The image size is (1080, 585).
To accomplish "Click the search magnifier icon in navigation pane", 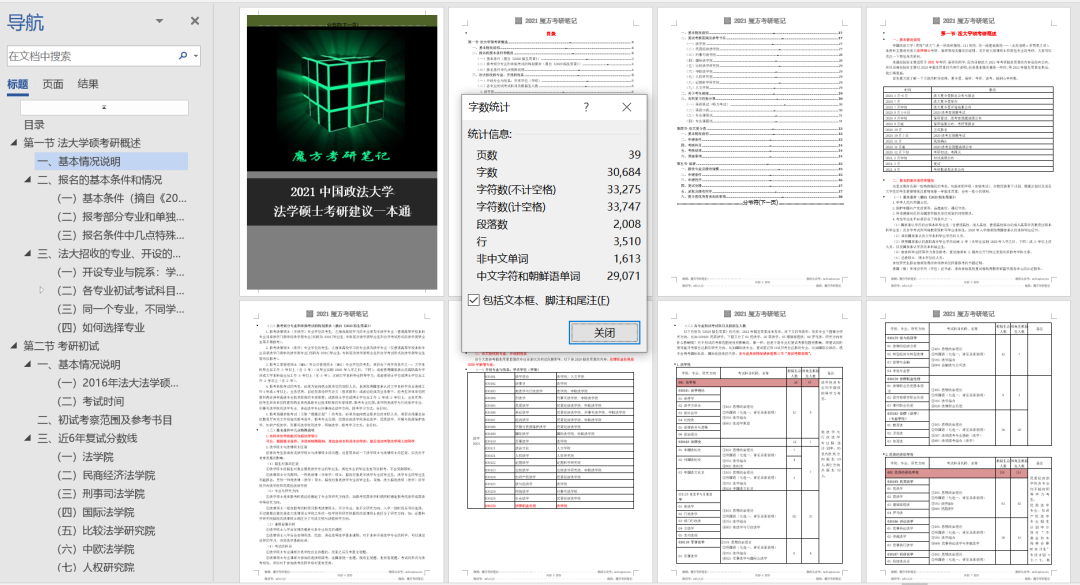I will pyautogui.click(x=183, y=55).
